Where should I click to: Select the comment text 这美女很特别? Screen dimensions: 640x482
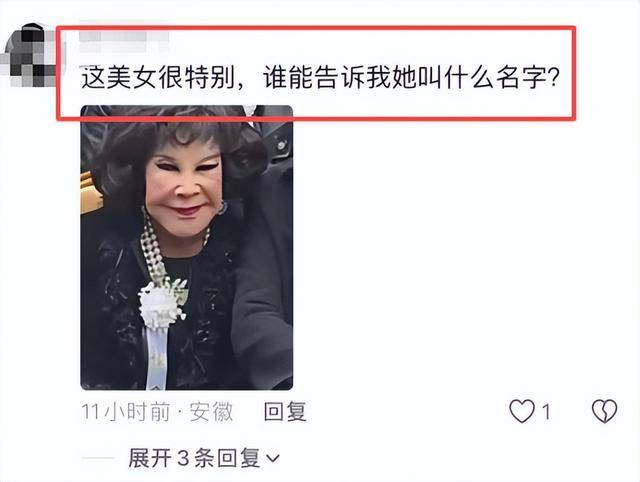pos(158,77)
